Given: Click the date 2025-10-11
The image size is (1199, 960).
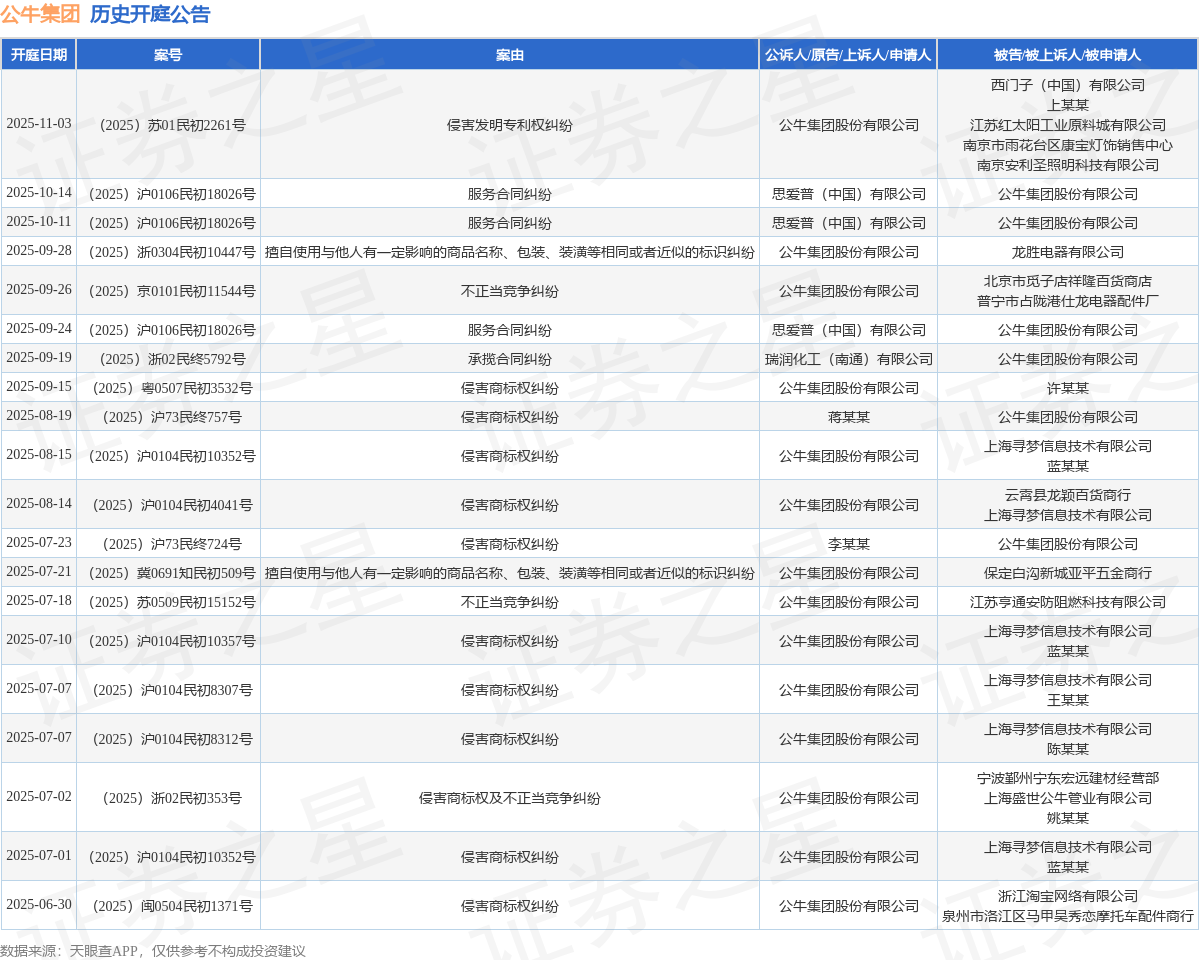Looking at the screenshot, I should click(x=39, y=222).
